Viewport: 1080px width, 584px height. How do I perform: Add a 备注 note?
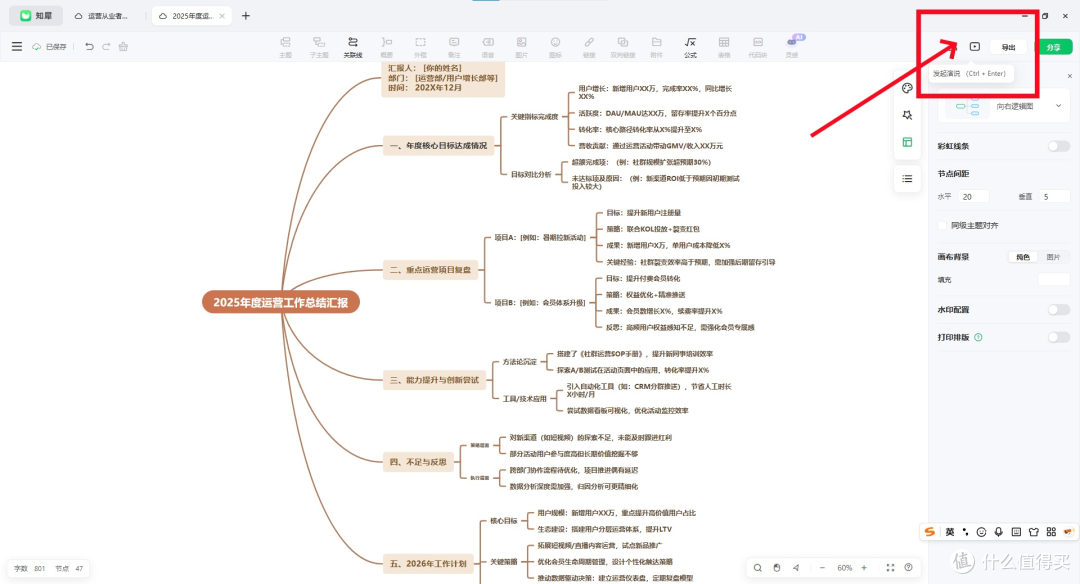(x=454, y=47)
